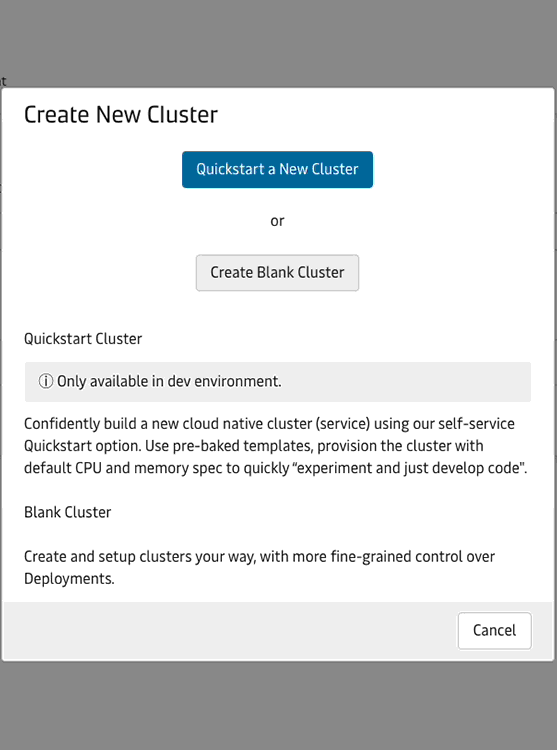This screenshot has height=750, width=557.
Task: Click the Blank Cluster section heading
Action: [67, 512]
